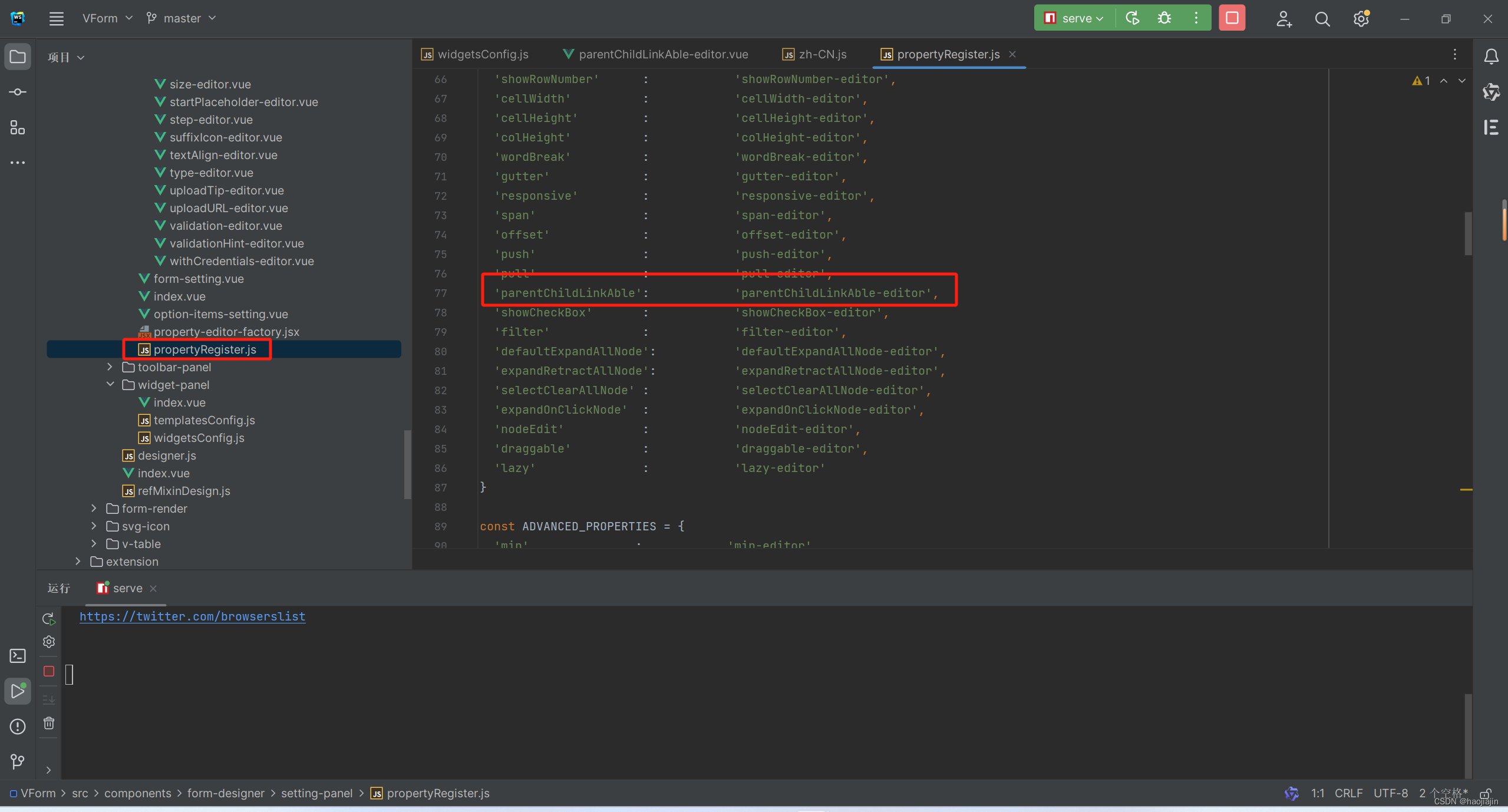Open the notifications bell panel

(1491, 57)
